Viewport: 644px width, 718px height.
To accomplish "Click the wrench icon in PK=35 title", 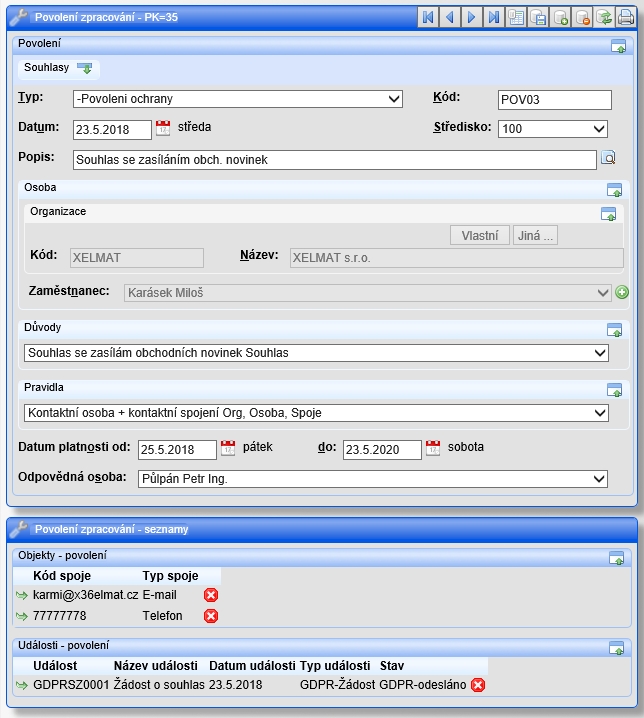I will (19, 17).
